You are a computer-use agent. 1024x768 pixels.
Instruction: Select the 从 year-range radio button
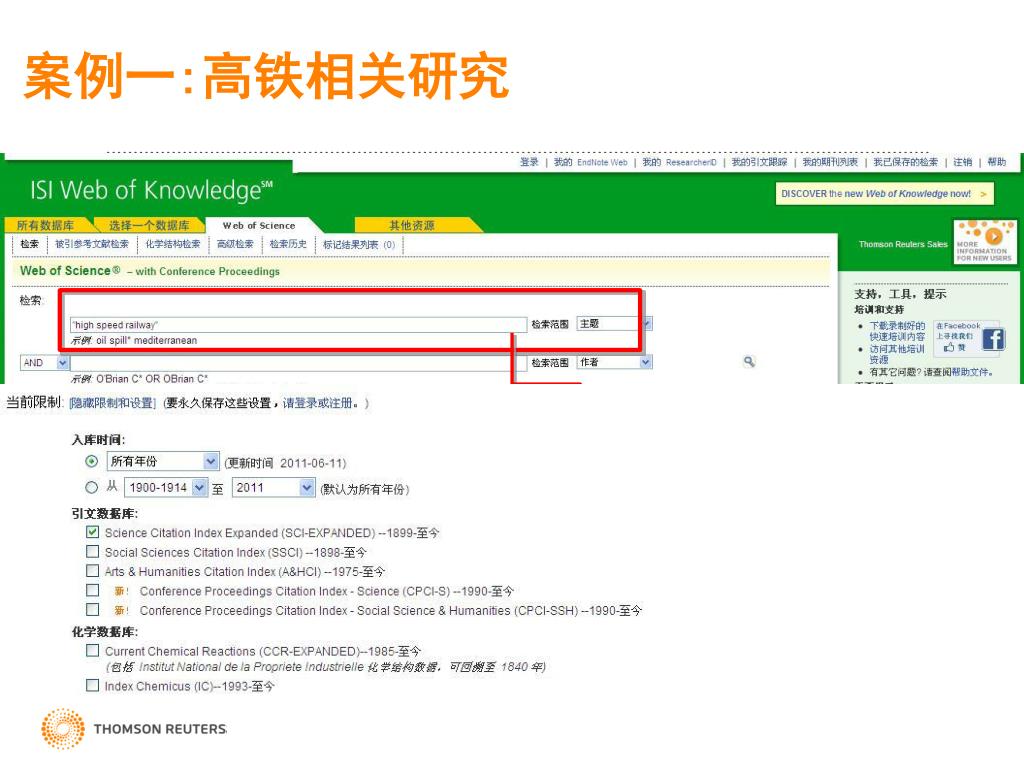[92, 487]
